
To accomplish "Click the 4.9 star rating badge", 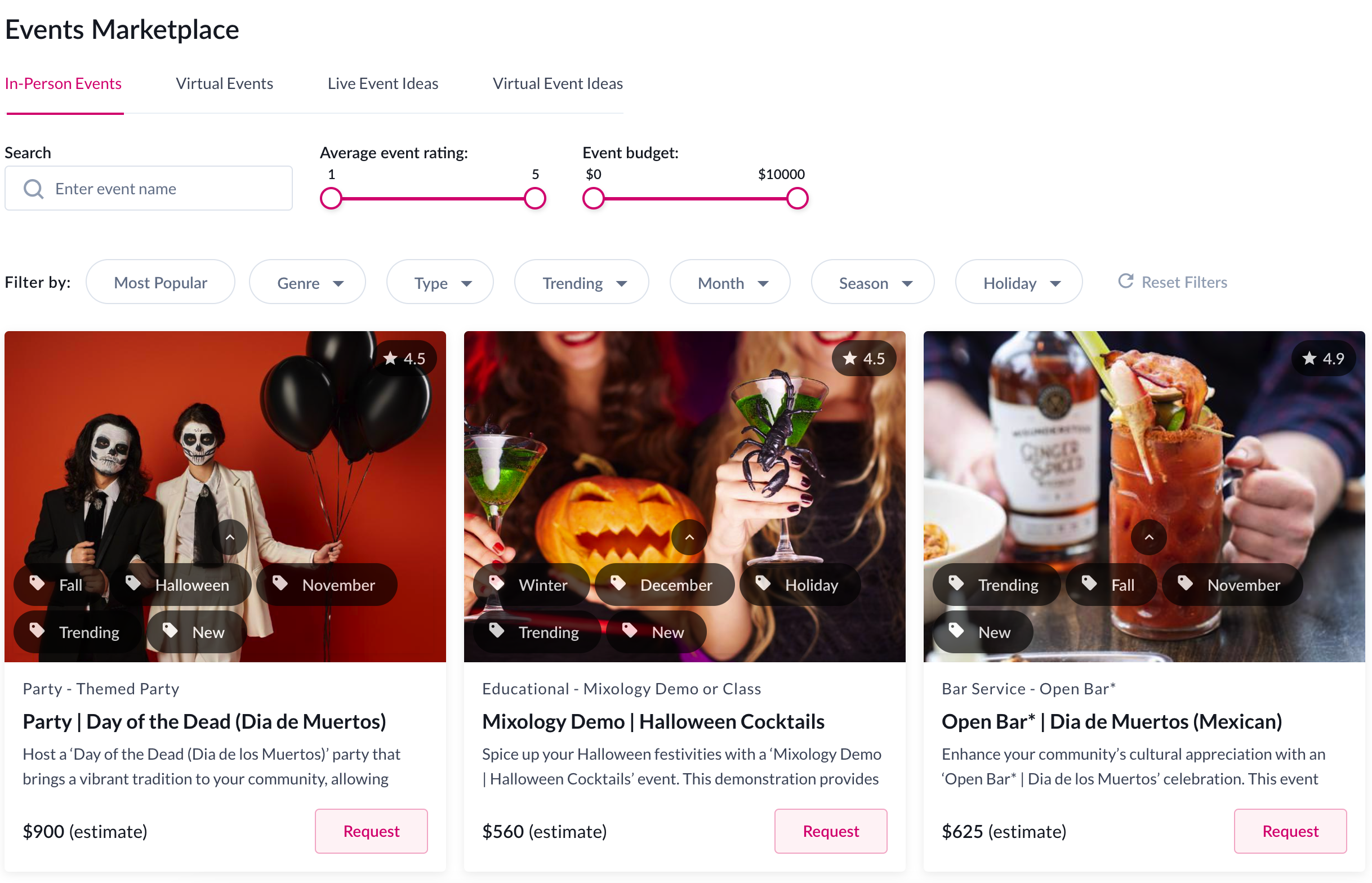I will coord(1322,358).
